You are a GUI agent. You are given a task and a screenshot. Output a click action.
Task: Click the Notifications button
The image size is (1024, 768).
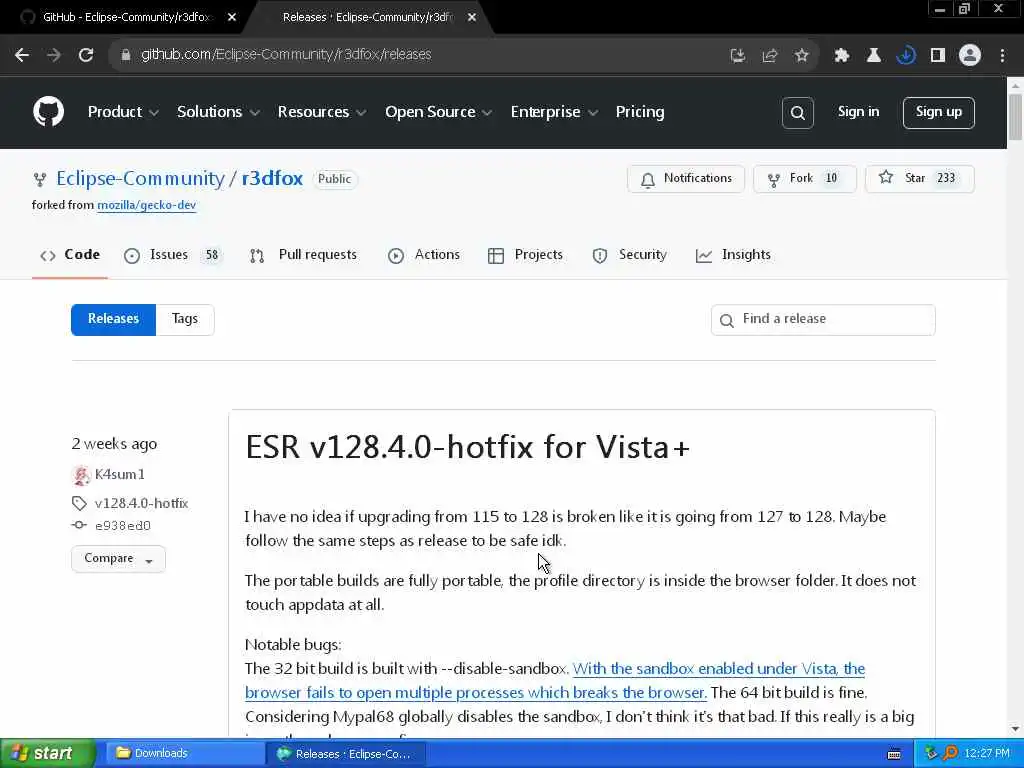686,179
